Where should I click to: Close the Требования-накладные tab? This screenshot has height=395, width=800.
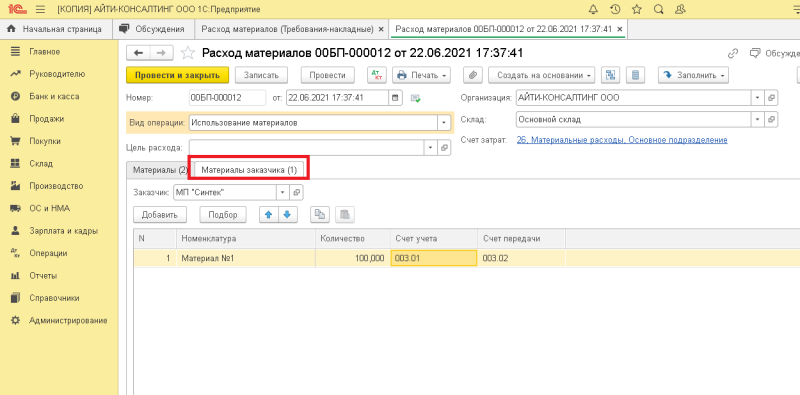click(381, 30)
